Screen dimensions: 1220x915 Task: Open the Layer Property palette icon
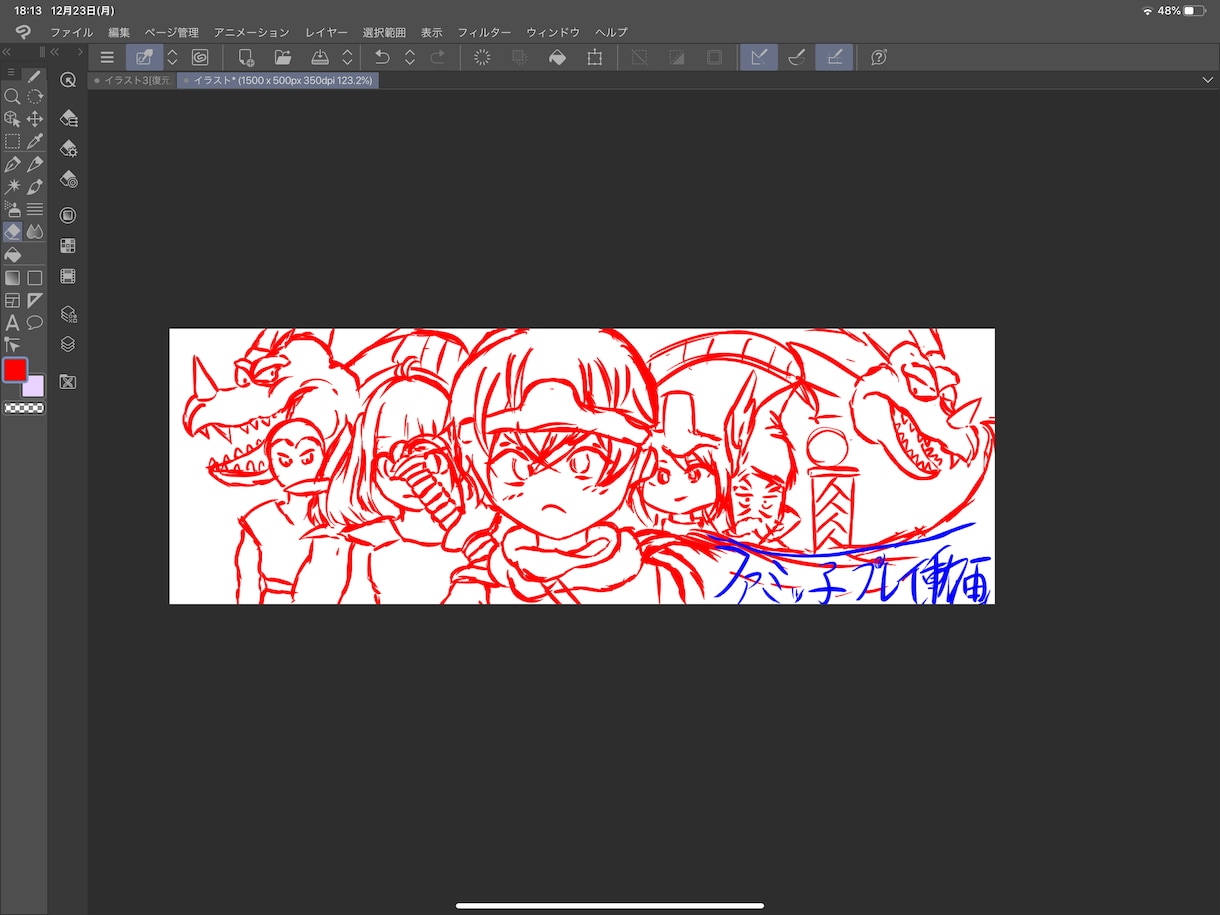coord(68,314)
